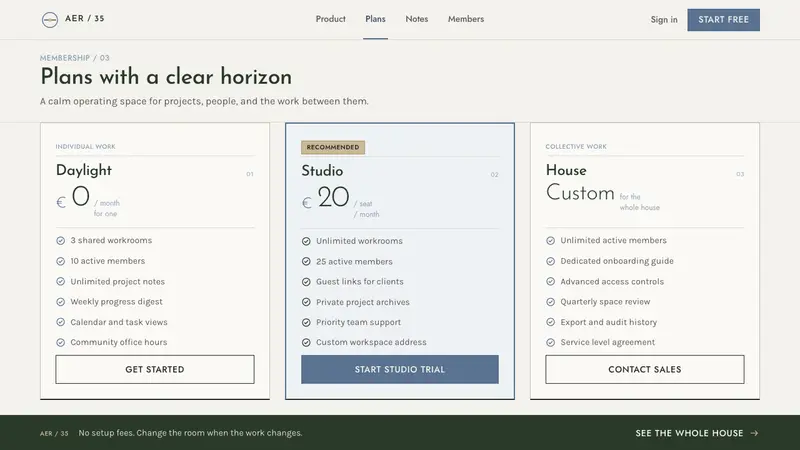Image resolution: width=800 pixels, height=450 pixels.
Task: Click the check icon beside 25 active members
Action: (306, 262)
